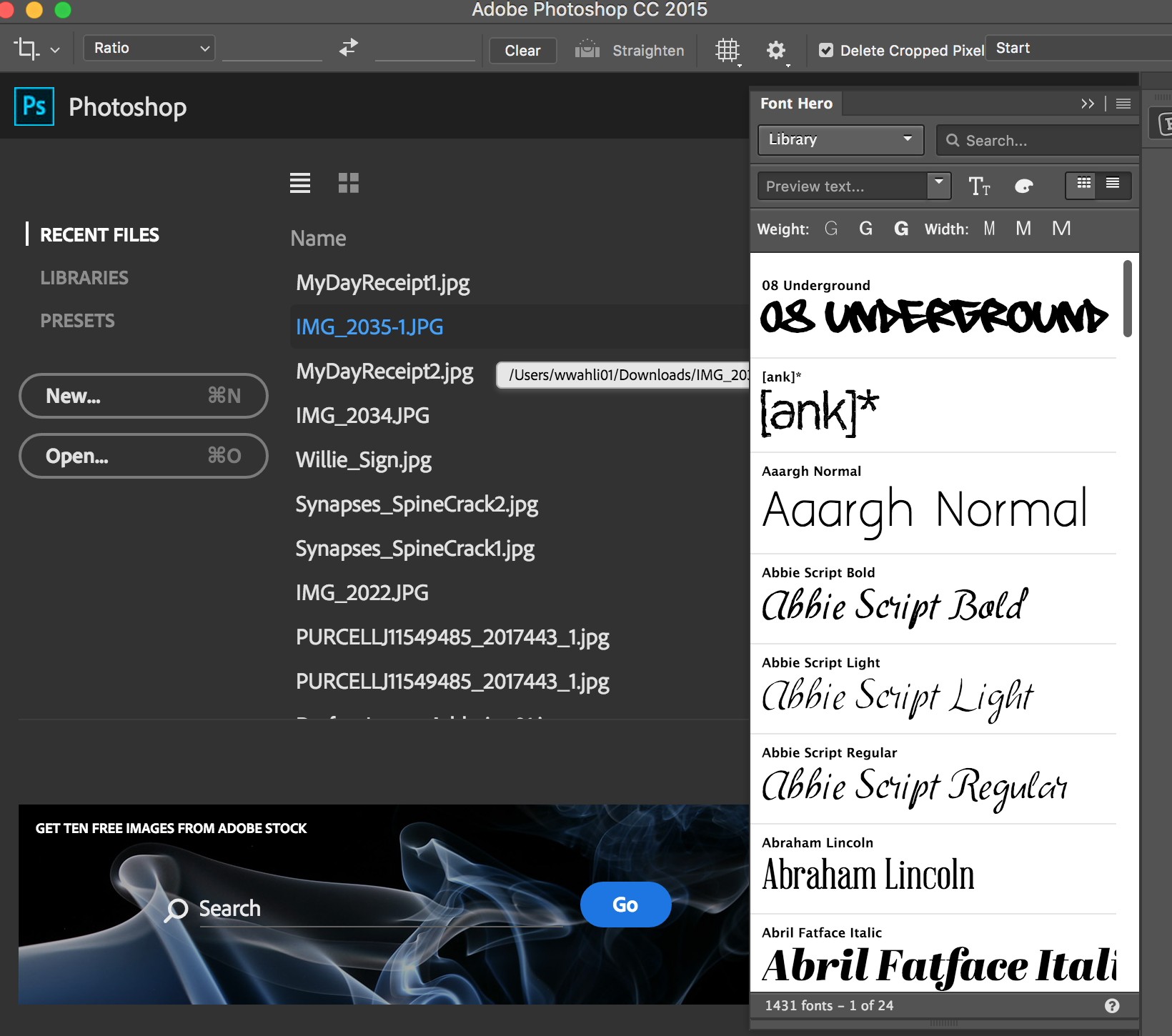Switch recent files to list view
The width and height of the screenshot is (1172, 1036).
[x=300, y=183]
